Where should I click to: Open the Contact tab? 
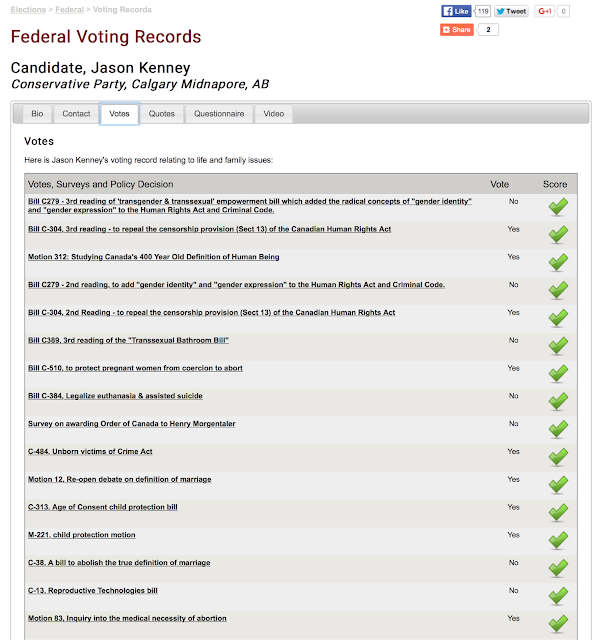point(76,114)
